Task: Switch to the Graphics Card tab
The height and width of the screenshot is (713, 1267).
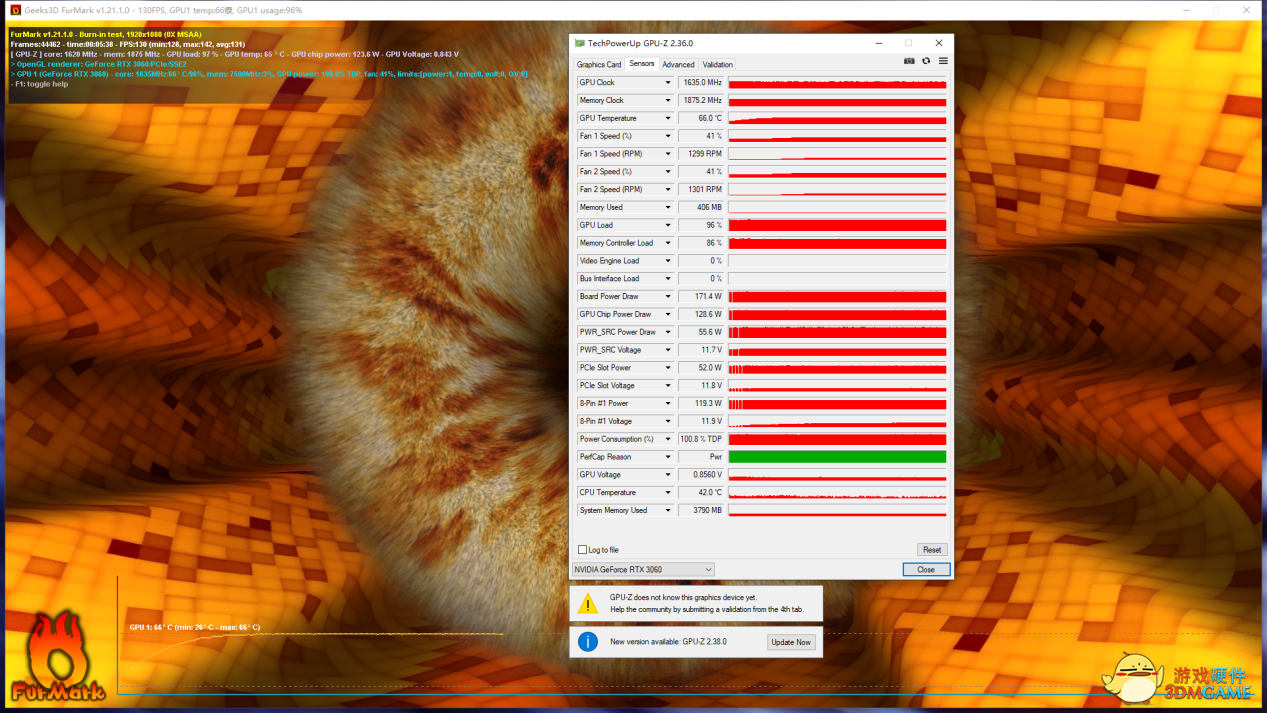Action: point(599,65)
